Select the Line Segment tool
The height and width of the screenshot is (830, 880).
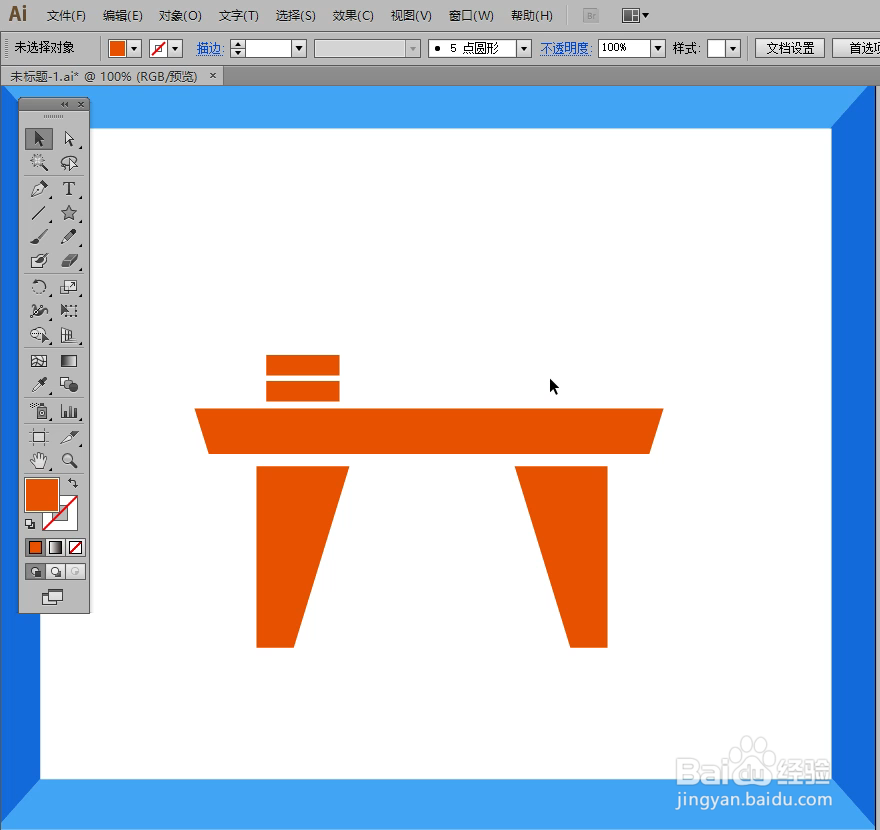pyautogui.click(x=39, y=213)
